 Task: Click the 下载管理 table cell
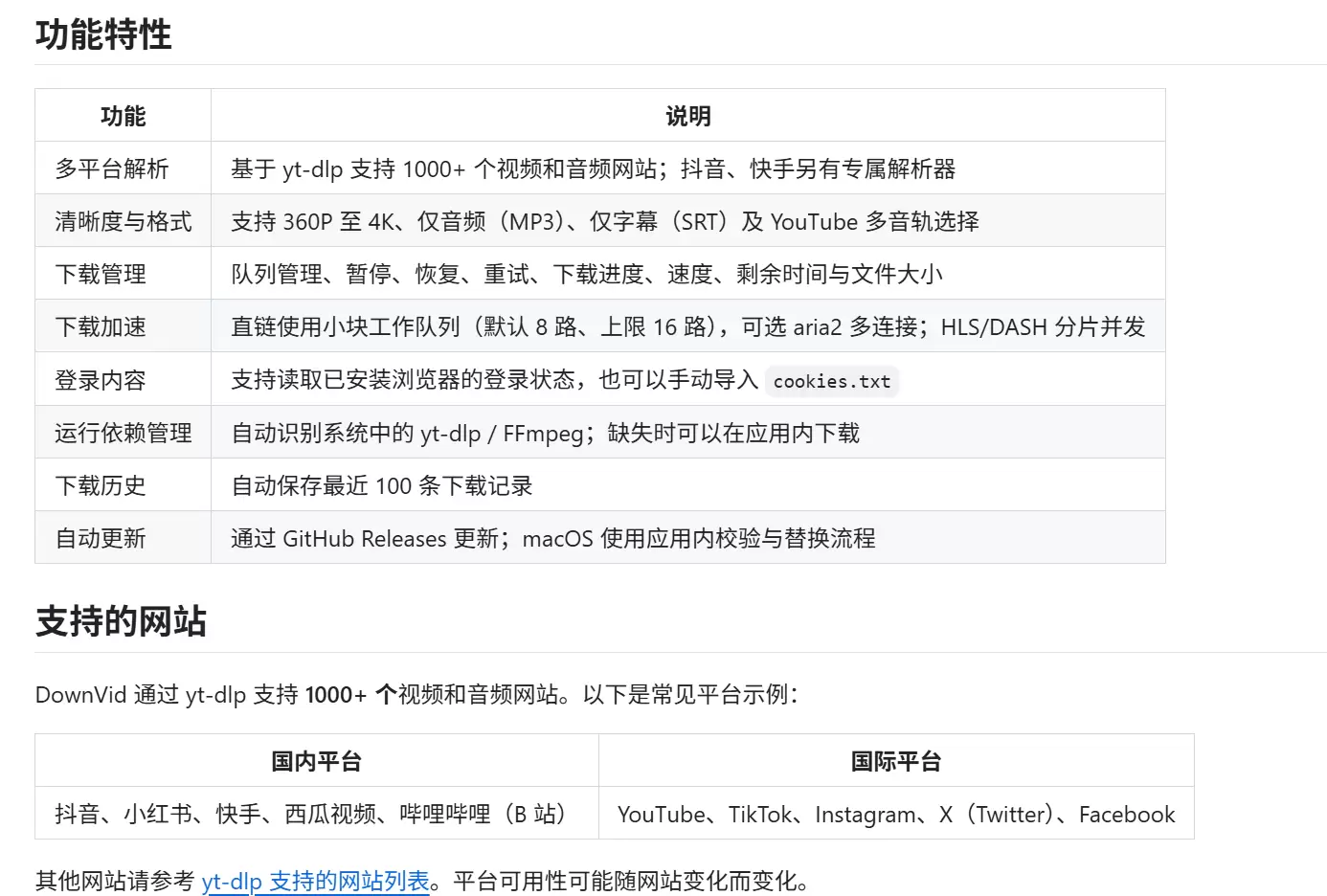124,274
